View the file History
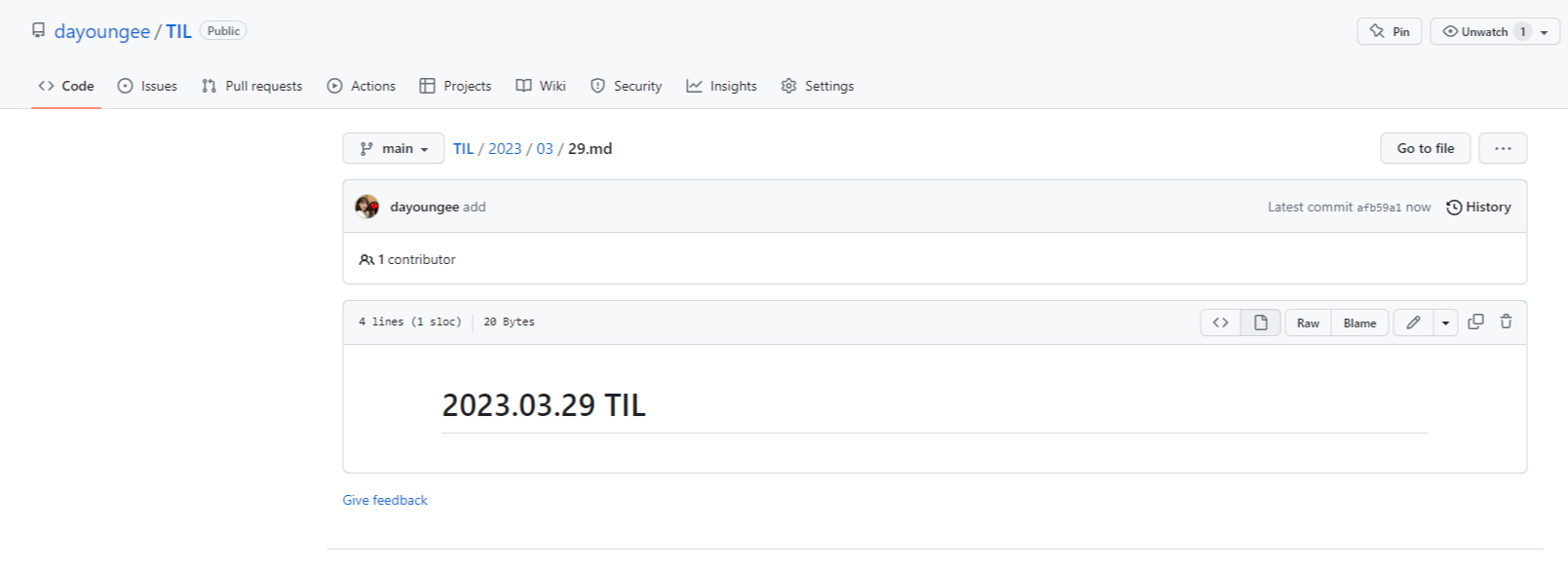 click(1478, 207)
